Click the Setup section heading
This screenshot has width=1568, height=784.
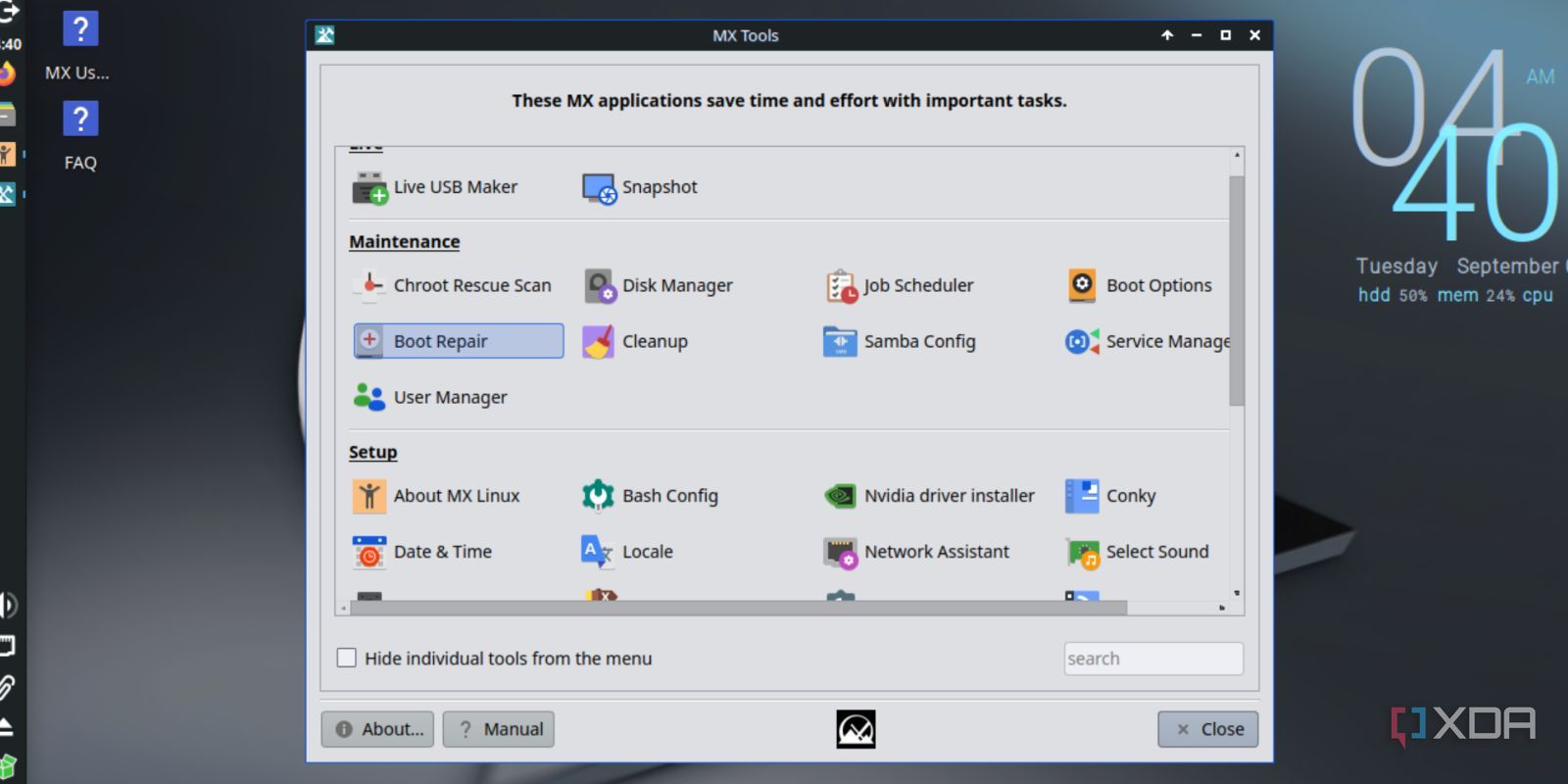(x=373, y=452)
